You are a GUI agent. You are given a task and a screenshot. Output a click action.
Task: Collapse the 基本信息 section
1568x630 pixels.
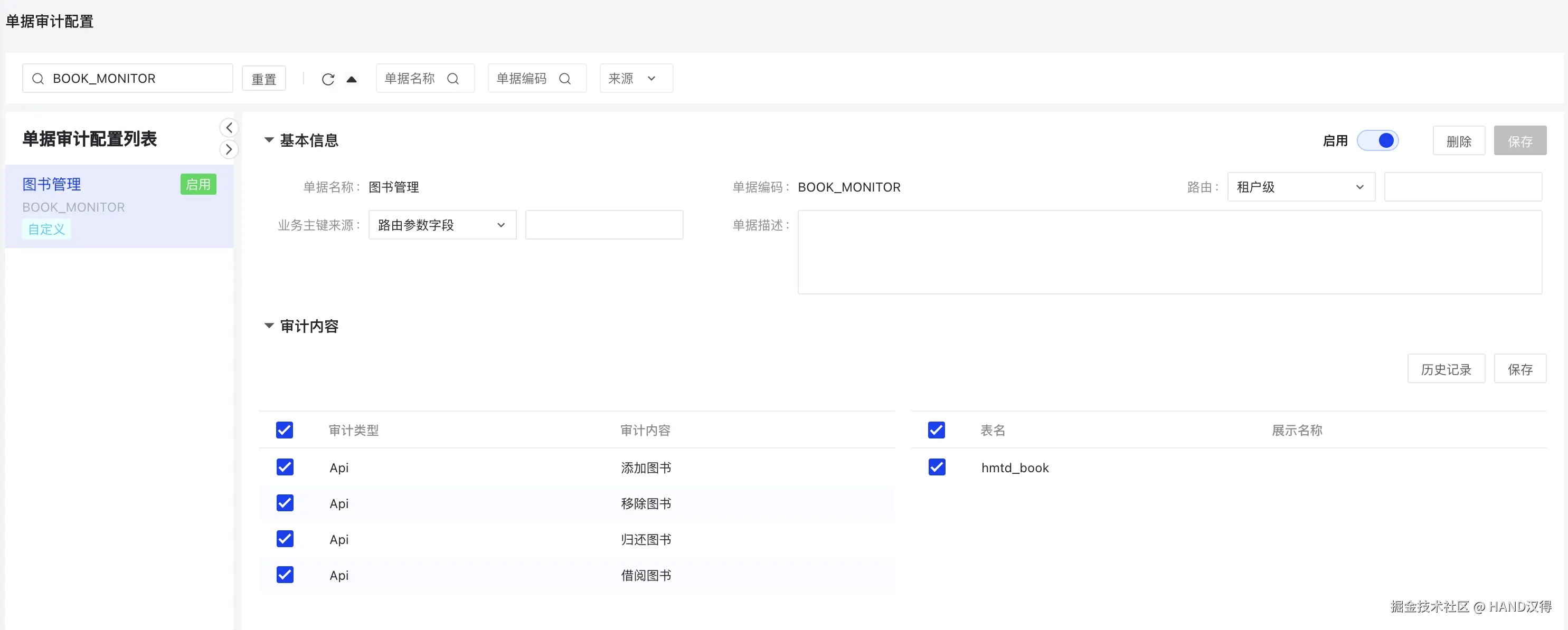(x=268, y=140)
